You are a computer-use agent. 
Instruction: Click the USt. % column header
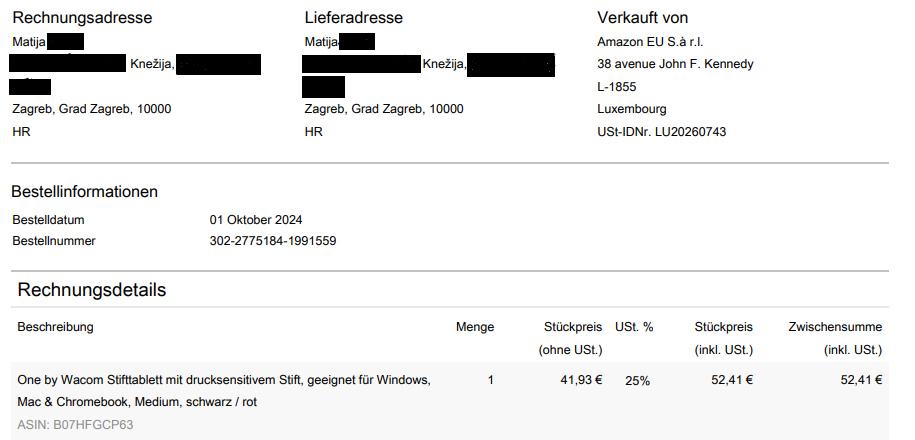point(634,327)
